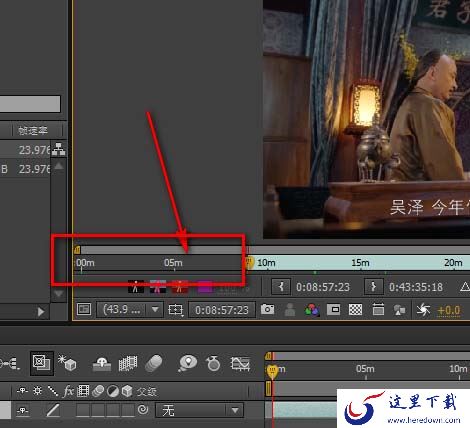Toggle the transparency grid checkerboard icon
This screenshot has height=428, width=470.
(x=355, y=310)
